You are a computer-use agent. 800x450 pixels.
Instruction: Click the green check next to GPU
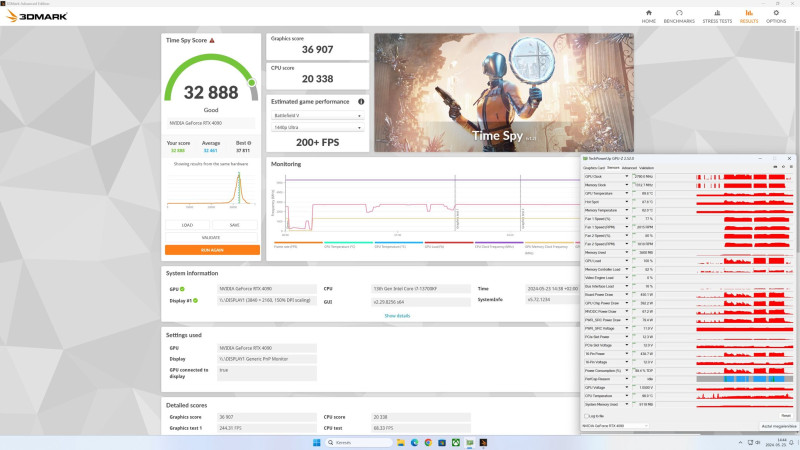tap(182, 289)
